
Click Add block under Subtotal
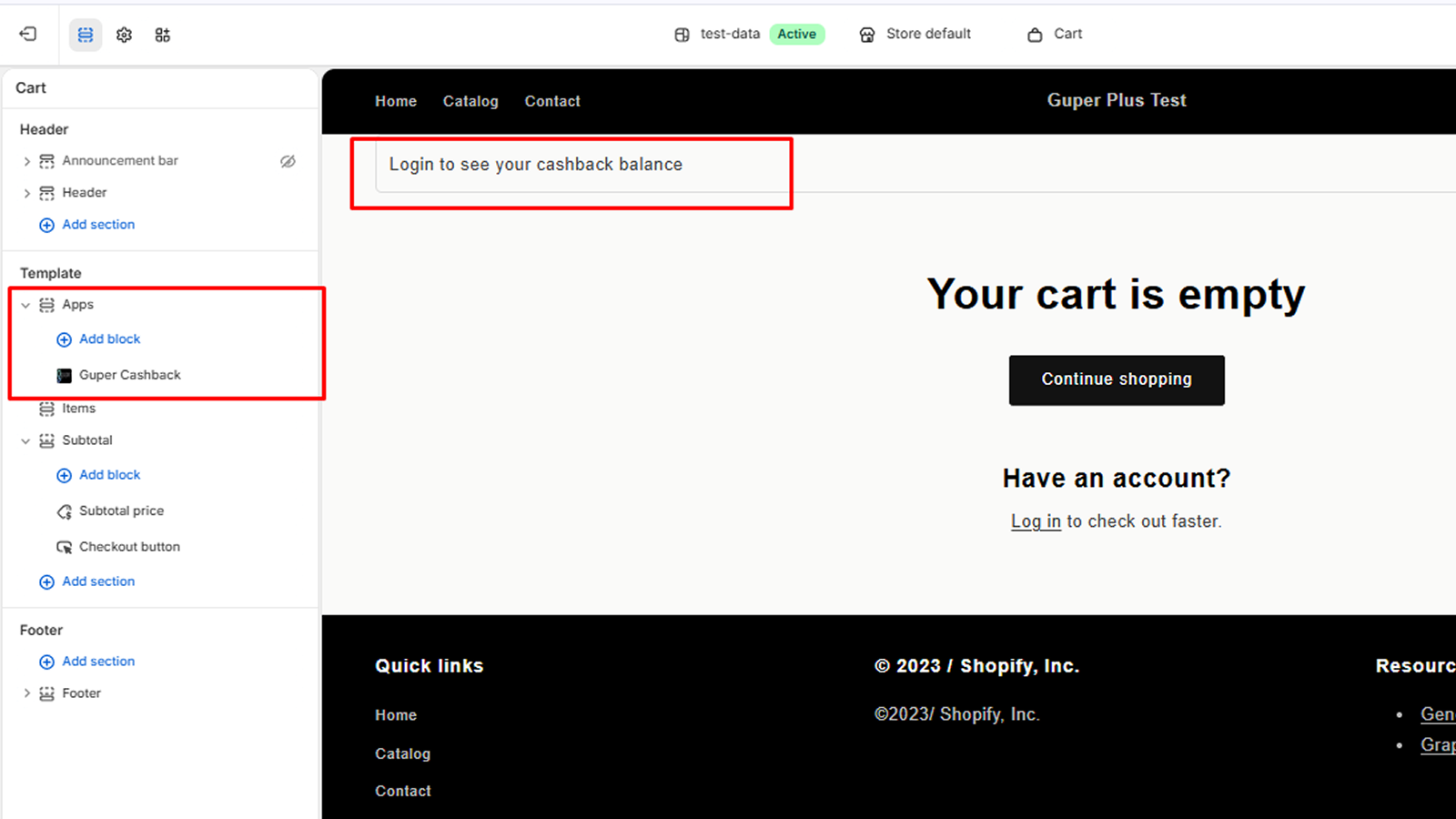110,475
